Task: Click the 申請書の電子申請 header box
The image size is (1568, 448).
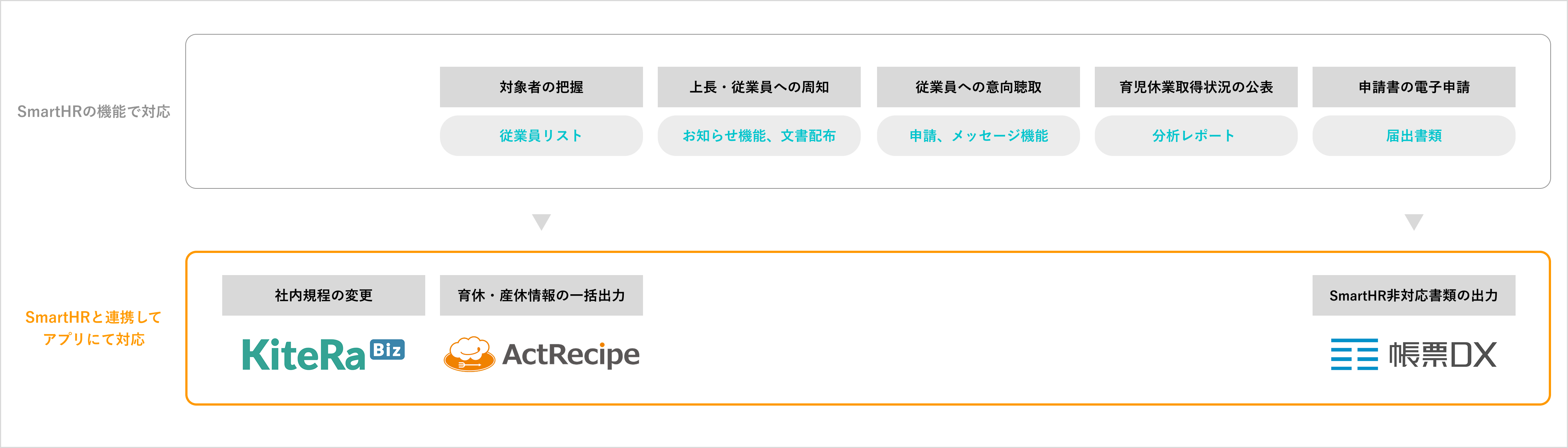Action: click(1413, 87)
